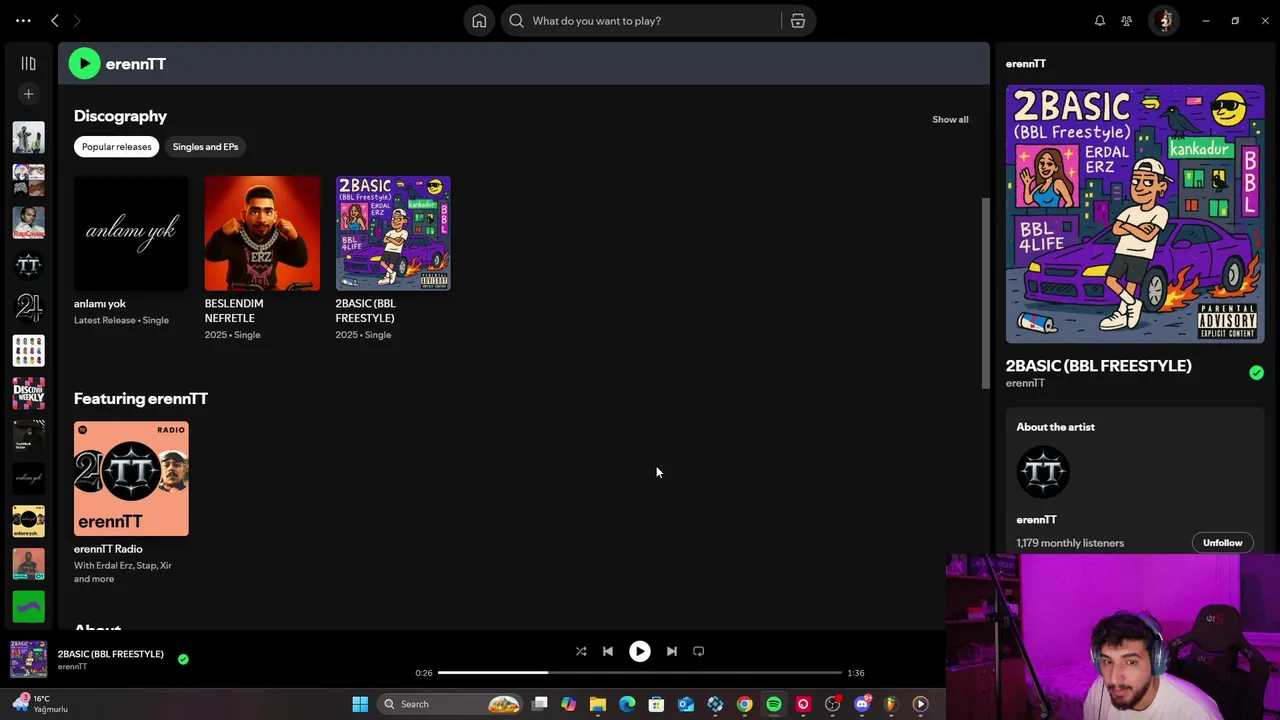Click the 1,179 monthly listeners text
Image resolution: width=1280 pixels, height=720 pixels.
[x=1070, y=543]
